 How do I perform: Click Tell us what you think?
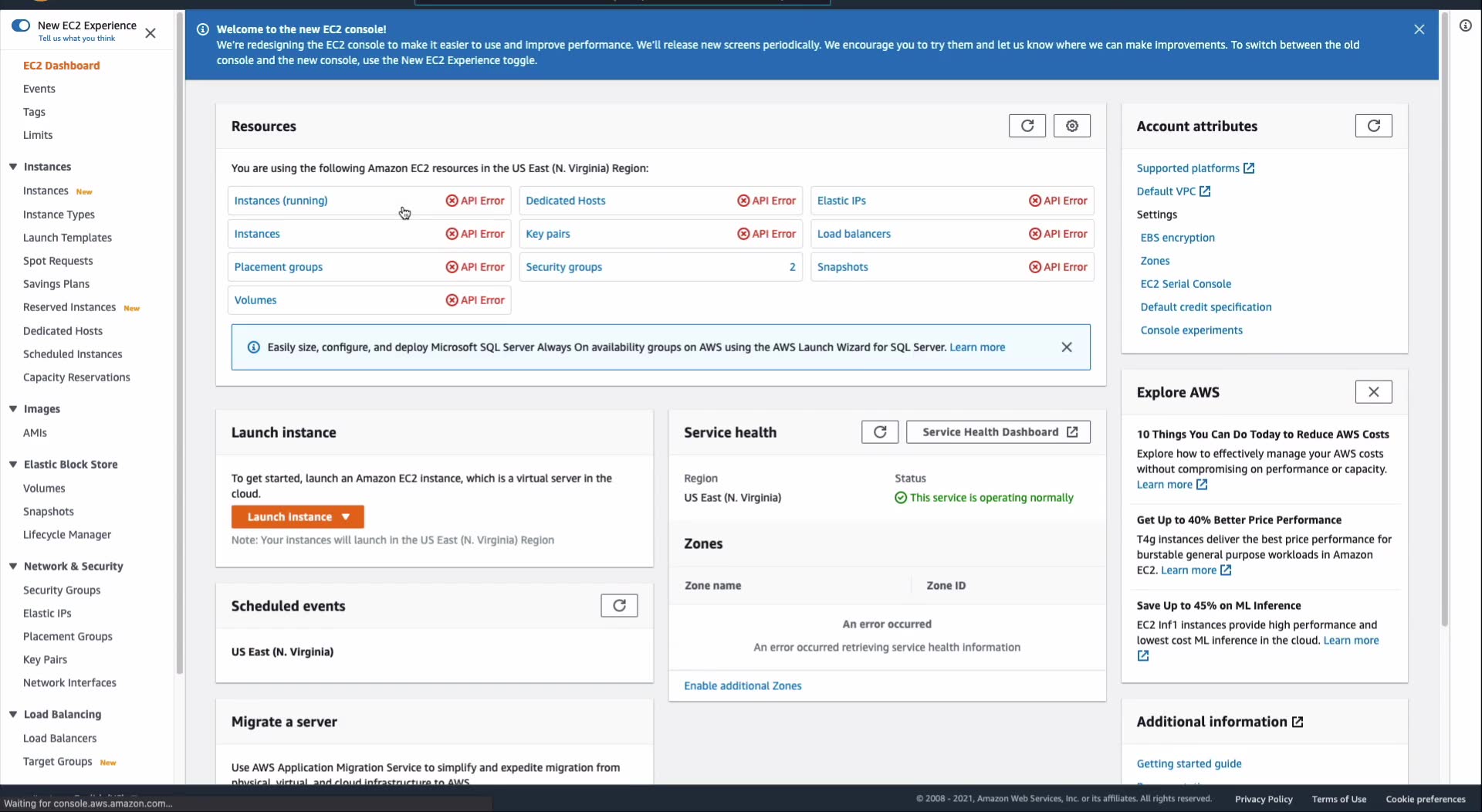[76, 39]
